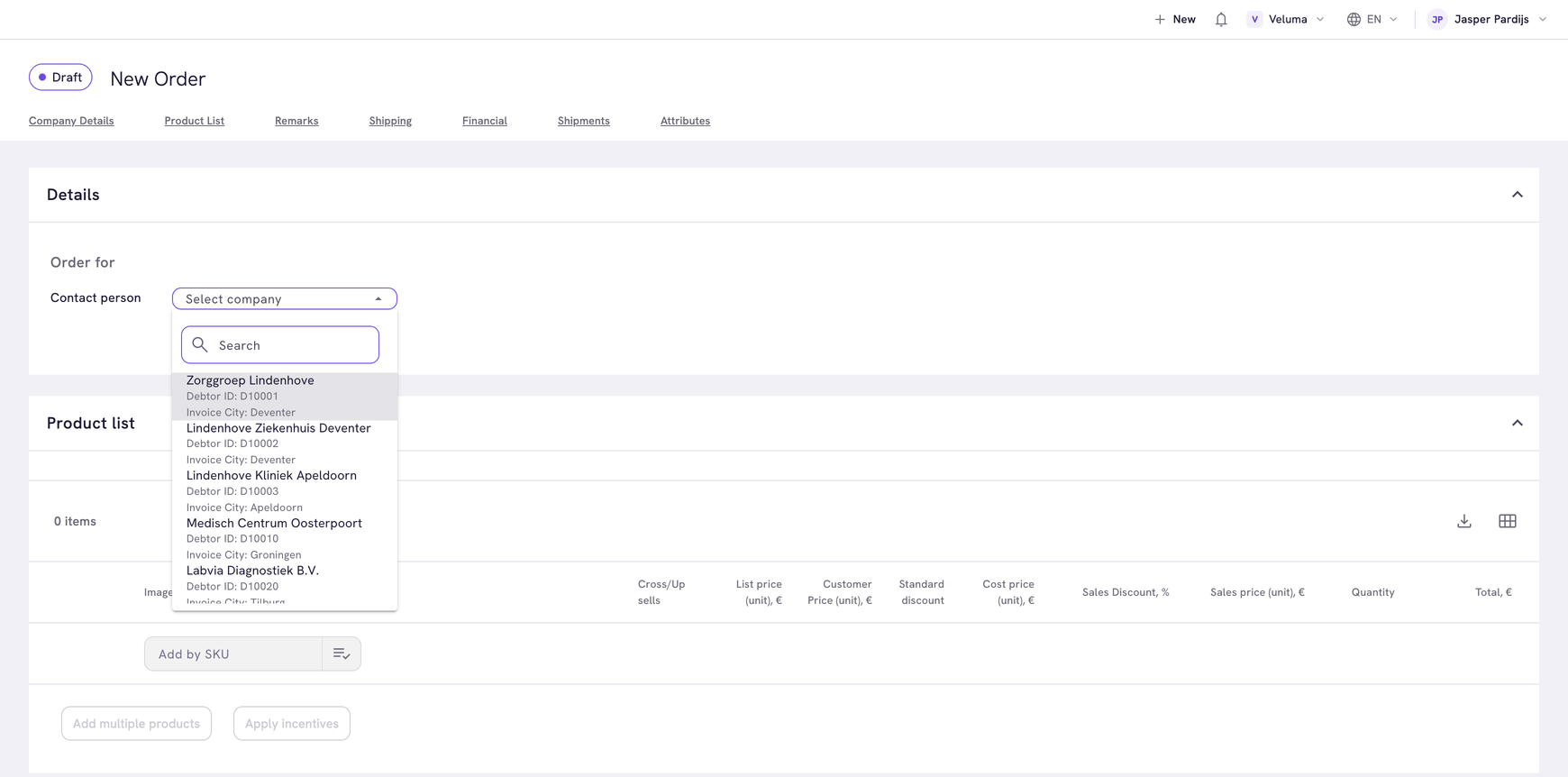Go to Shipments tab

click(584, 121)
